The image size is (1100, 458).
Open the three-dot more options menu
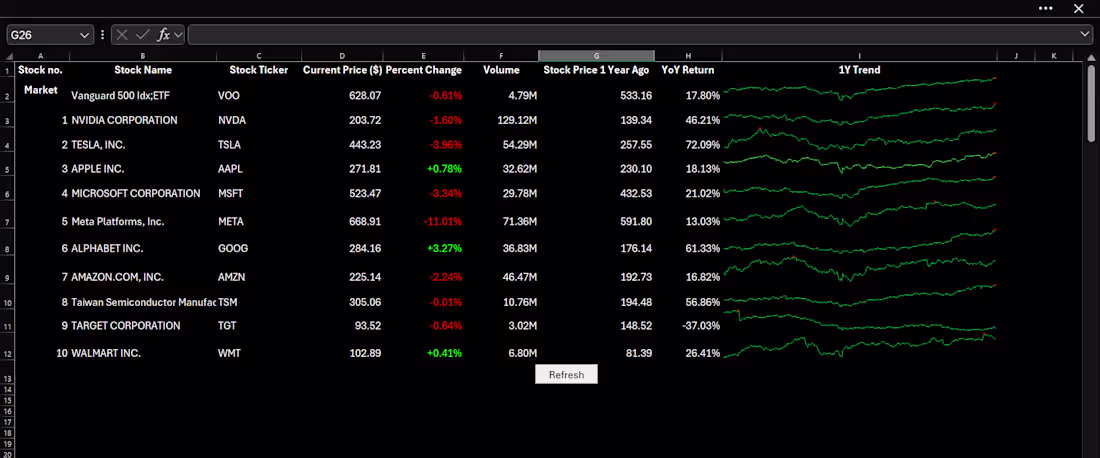(x=1045, y=8)
